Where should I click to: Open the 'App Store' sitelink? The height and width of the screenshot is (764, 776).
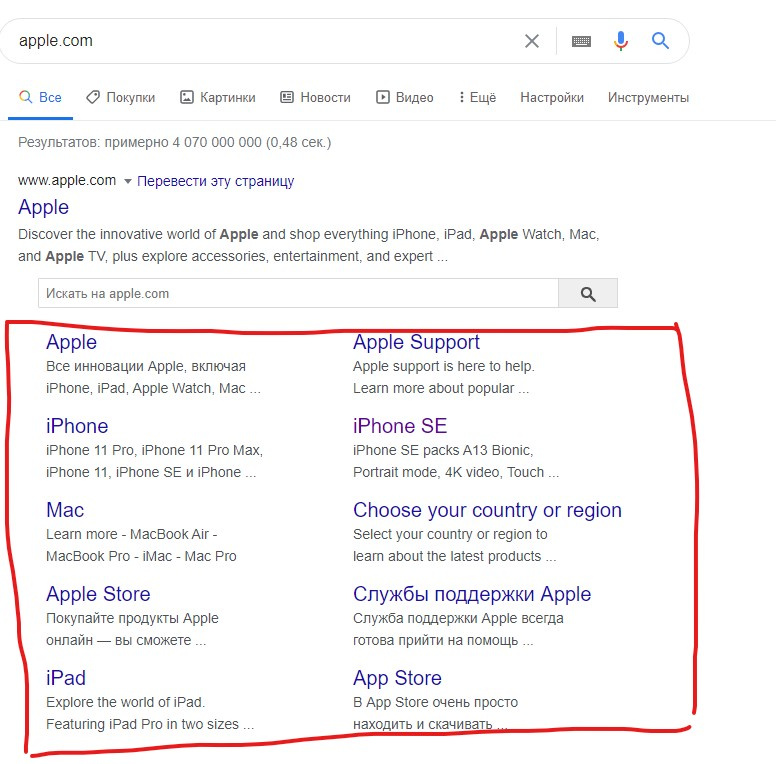click(x=397, y=678)
